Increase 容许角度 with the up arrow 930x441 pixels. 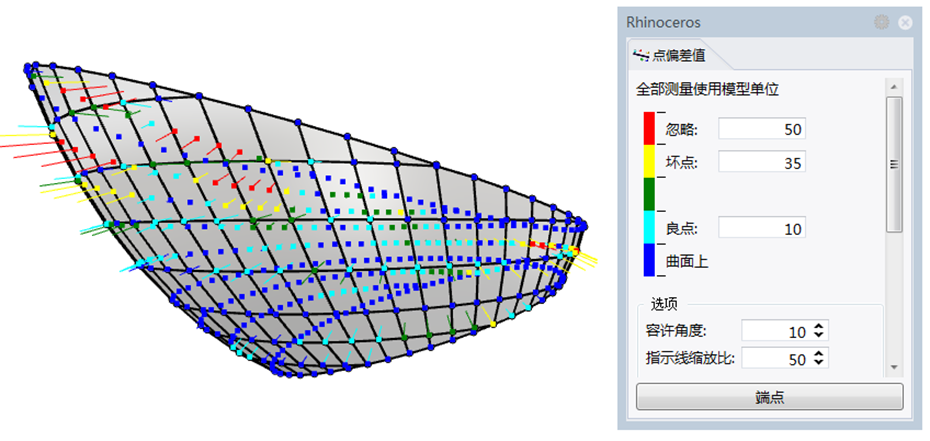pyautogui.click(x=820, y=327)
